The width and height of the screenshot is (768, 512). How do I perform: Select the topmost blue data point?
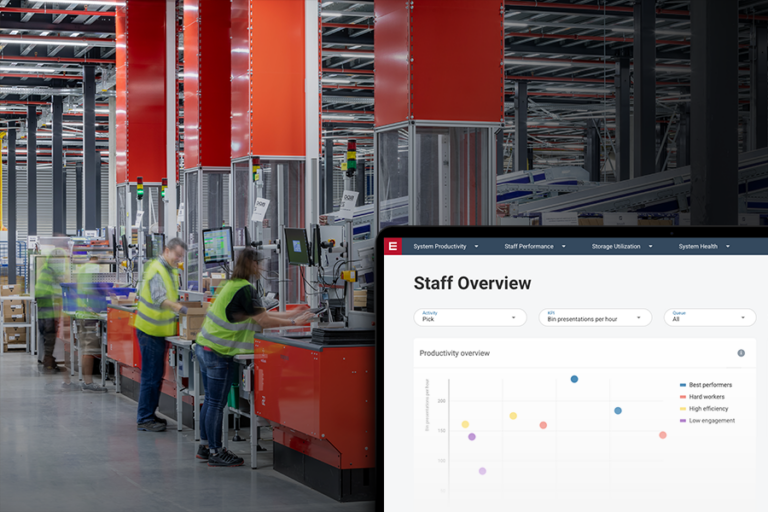point(574,379)
